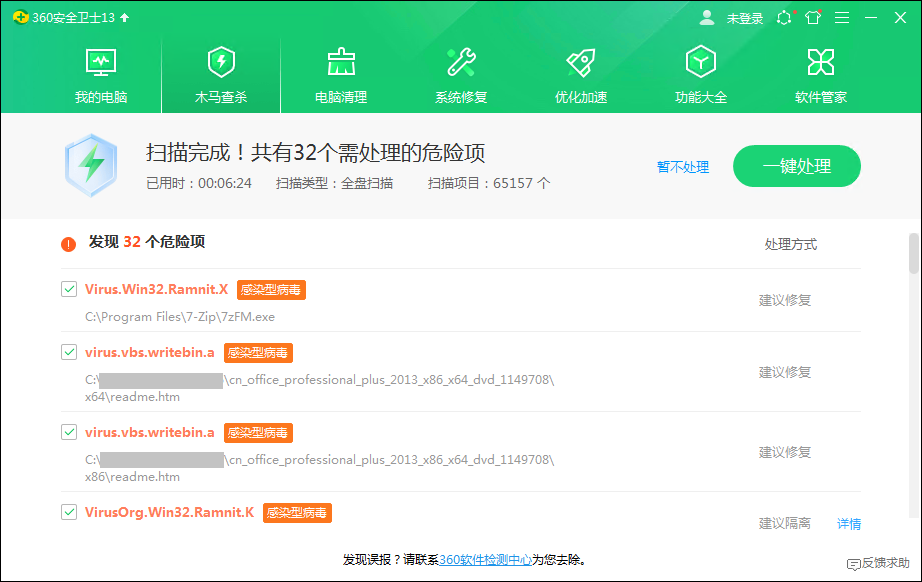Viewport: 922px width, 582px height.
Task: Uncheck the Virus.Win32.Ramnit.X threat
Action: point(69,289)
